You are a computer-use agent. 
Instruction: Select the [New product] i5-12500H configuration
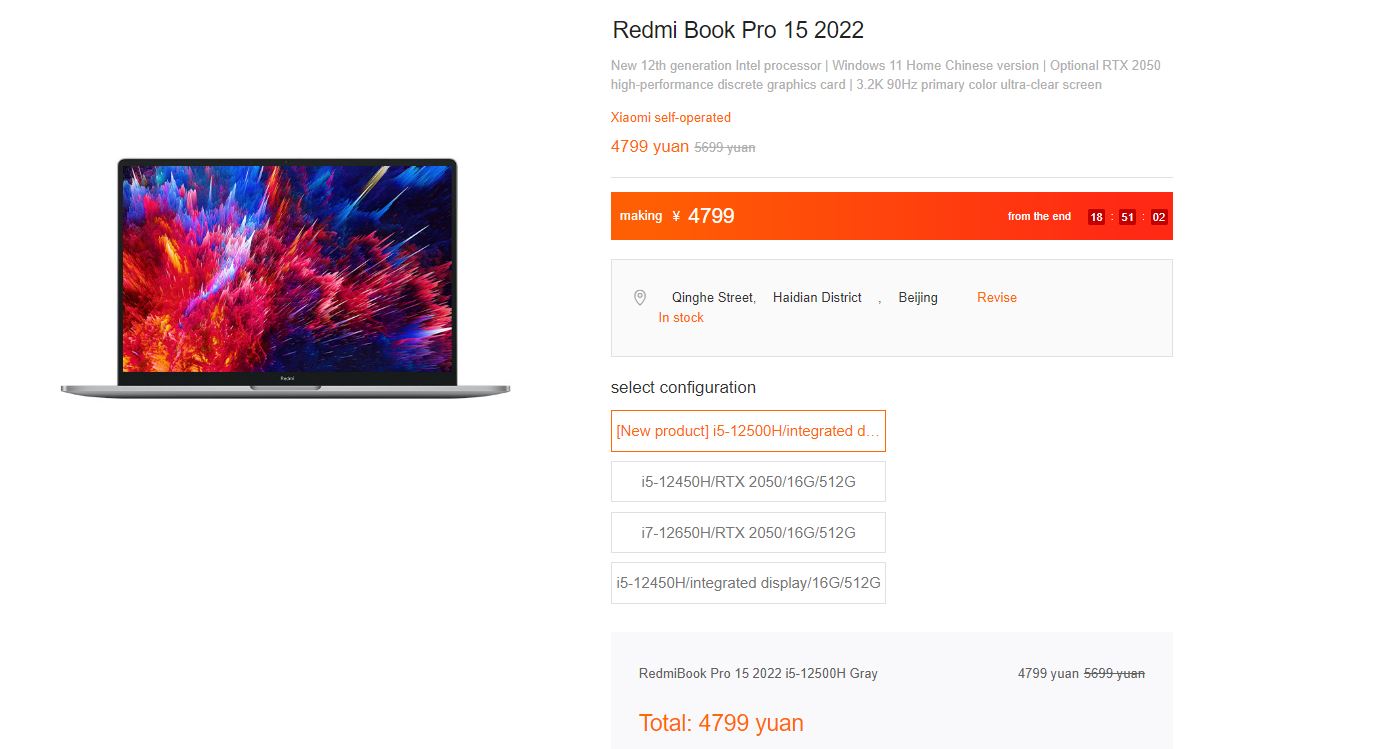click(748, 431)
